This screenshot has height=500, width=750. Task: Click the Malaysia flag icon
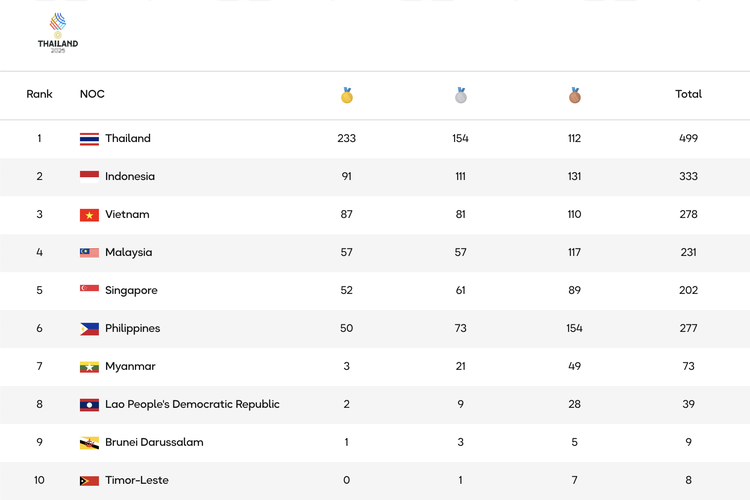(89, 253)
